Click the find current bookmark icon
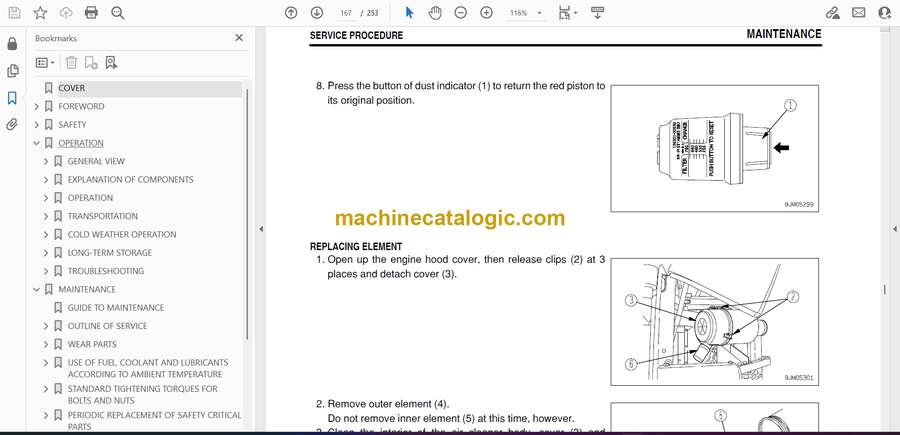The image size is (900, 435). coord(111,63)
